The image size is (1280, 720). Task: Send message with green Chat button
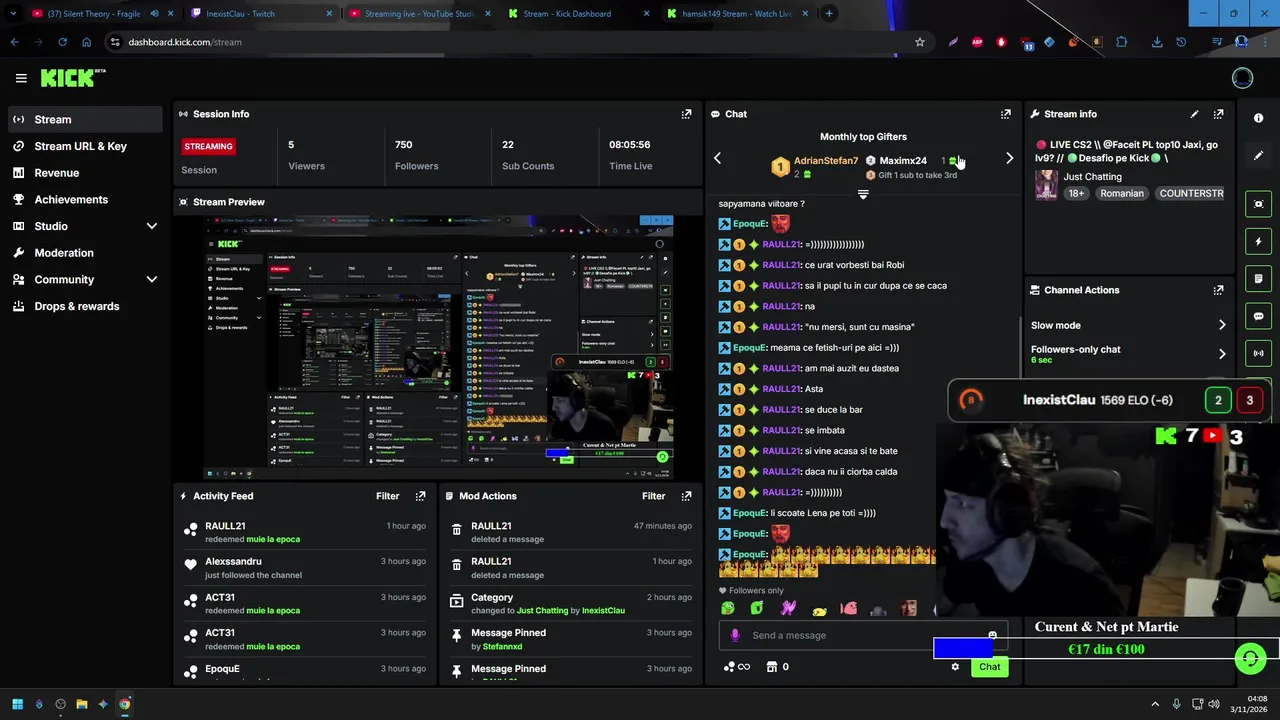click(989, 667)
